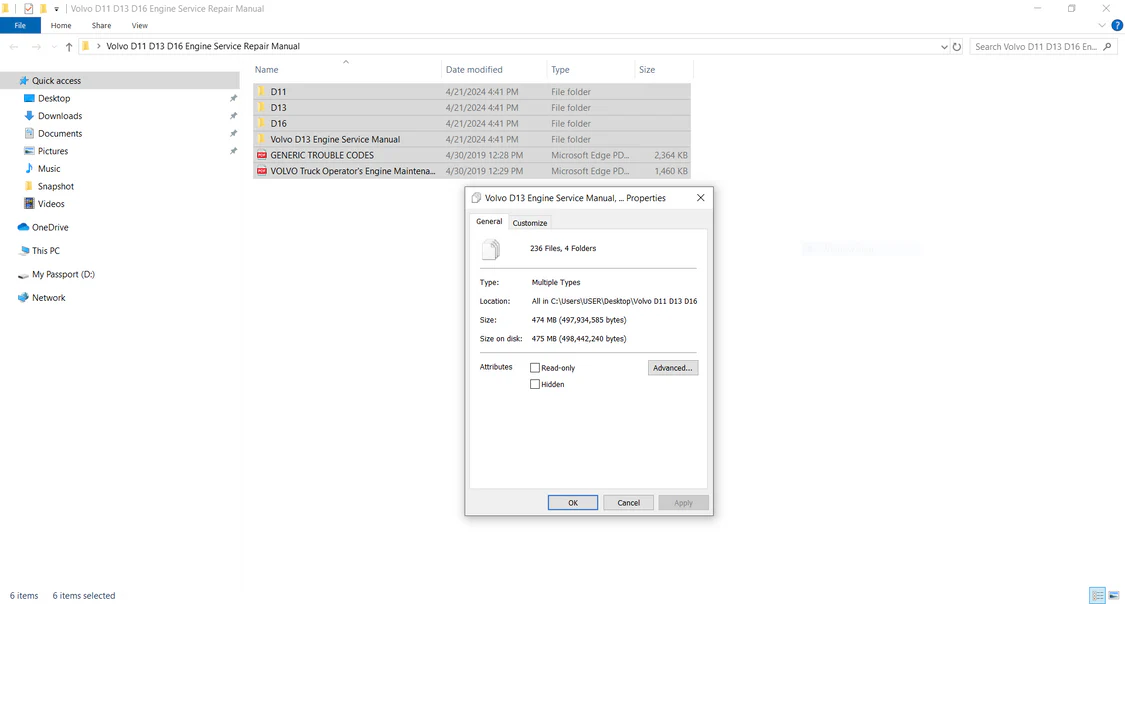Open the File menu

point(20,25)
